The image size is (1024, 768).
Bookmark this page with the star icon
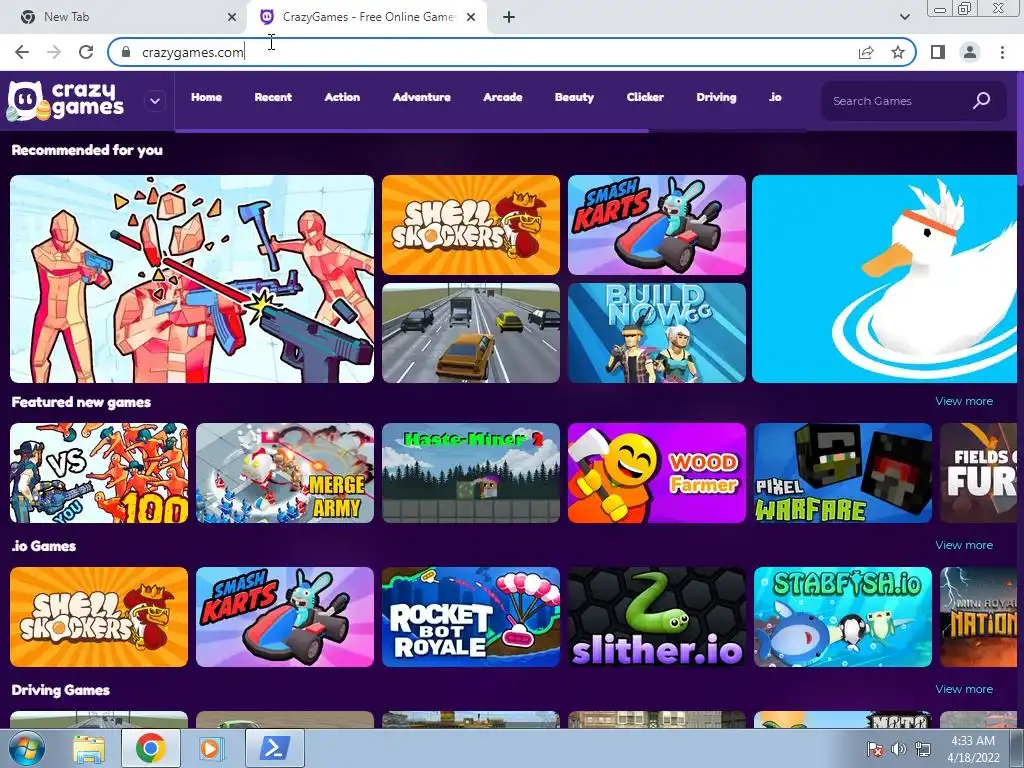(x=898, y=52)
